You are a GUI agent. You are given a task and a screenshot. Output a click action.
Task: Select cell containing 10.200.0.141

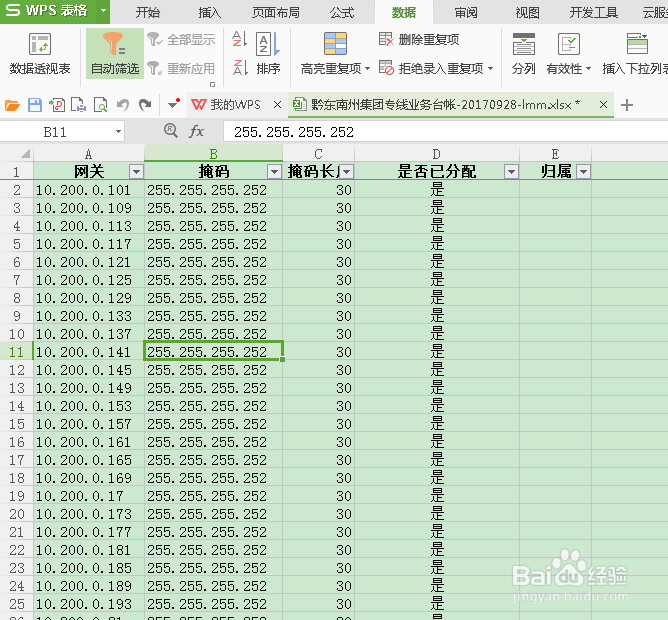coord(89,352)
